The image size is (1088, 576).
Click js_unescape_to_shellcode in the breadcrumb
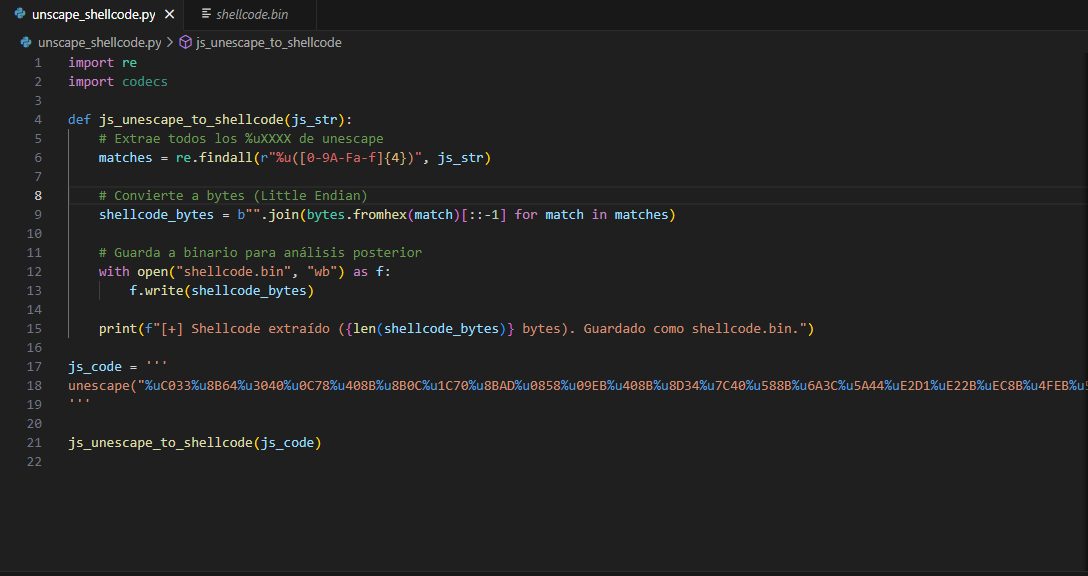[x=269, y=42]
